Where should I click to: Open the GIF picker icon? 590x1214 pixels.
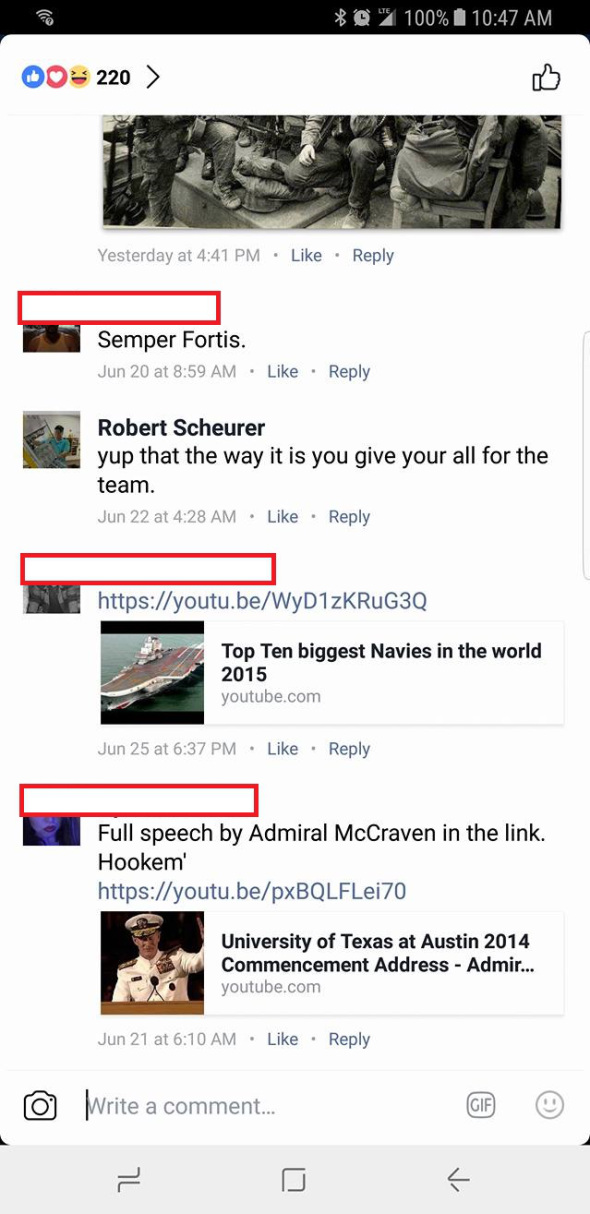481,1105
